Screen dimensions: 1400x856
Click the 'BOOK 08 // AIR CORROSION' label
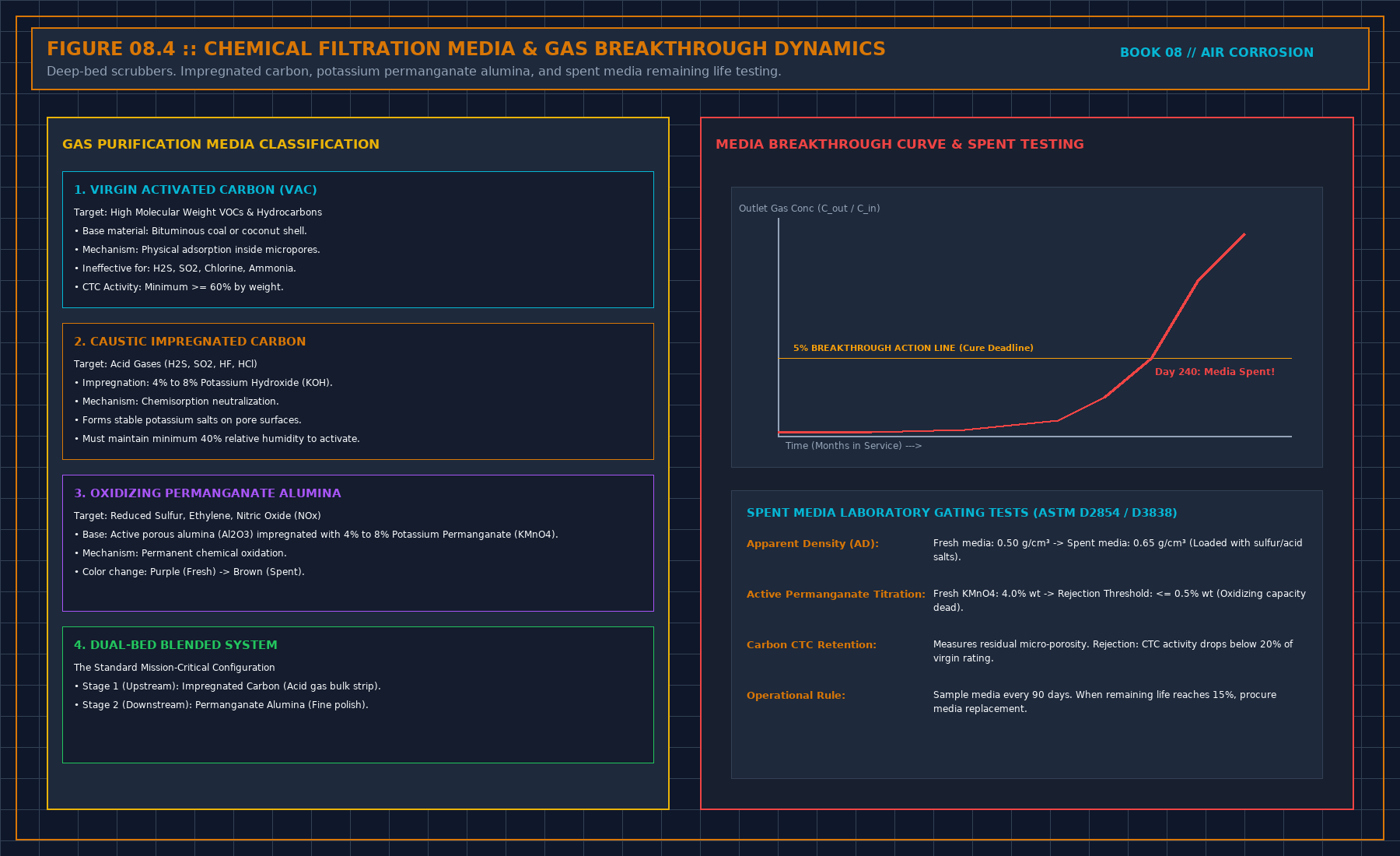1216,53
